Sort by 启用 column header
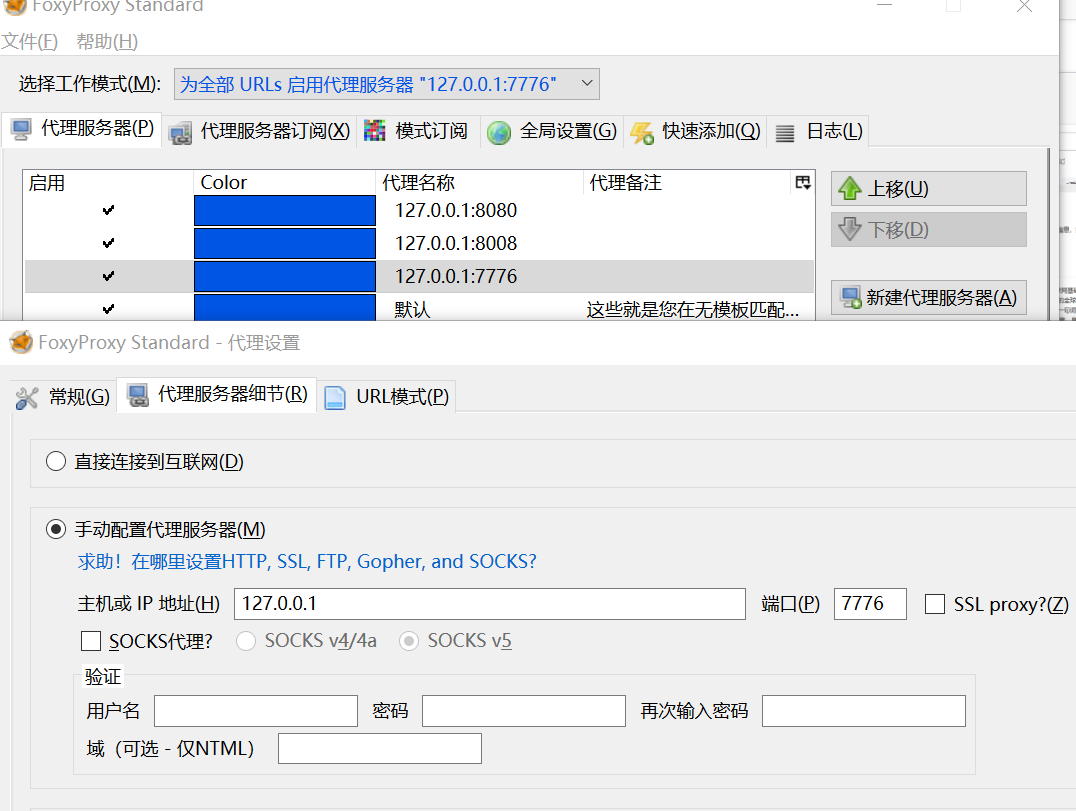The image size is (1076, 811). tap(108, 183)
